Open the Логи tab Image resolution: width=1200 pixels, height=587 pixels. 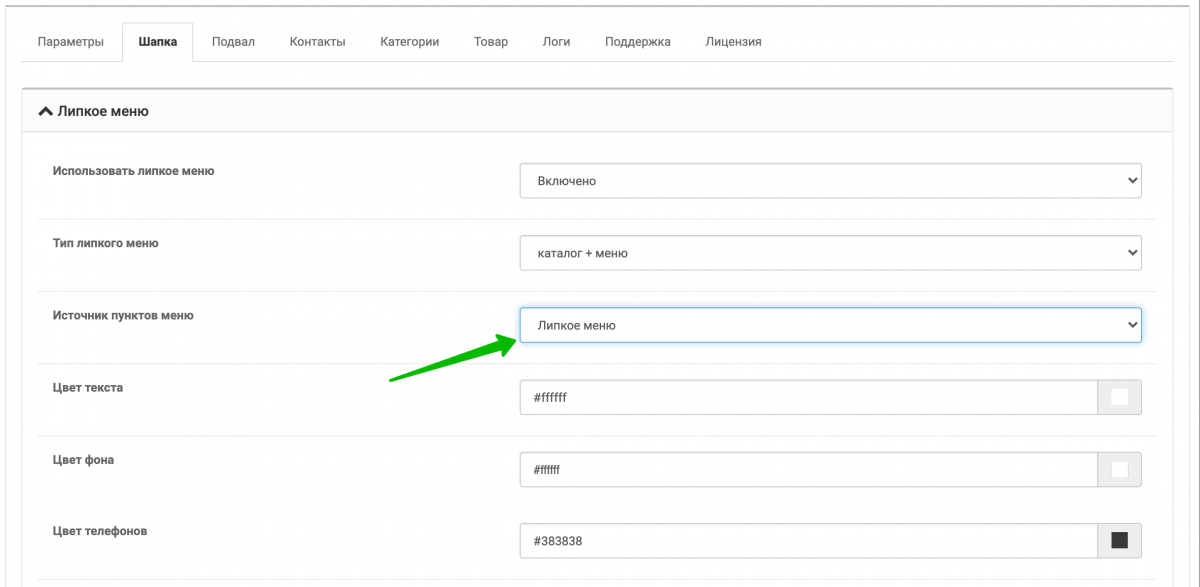tap(556, 42)
